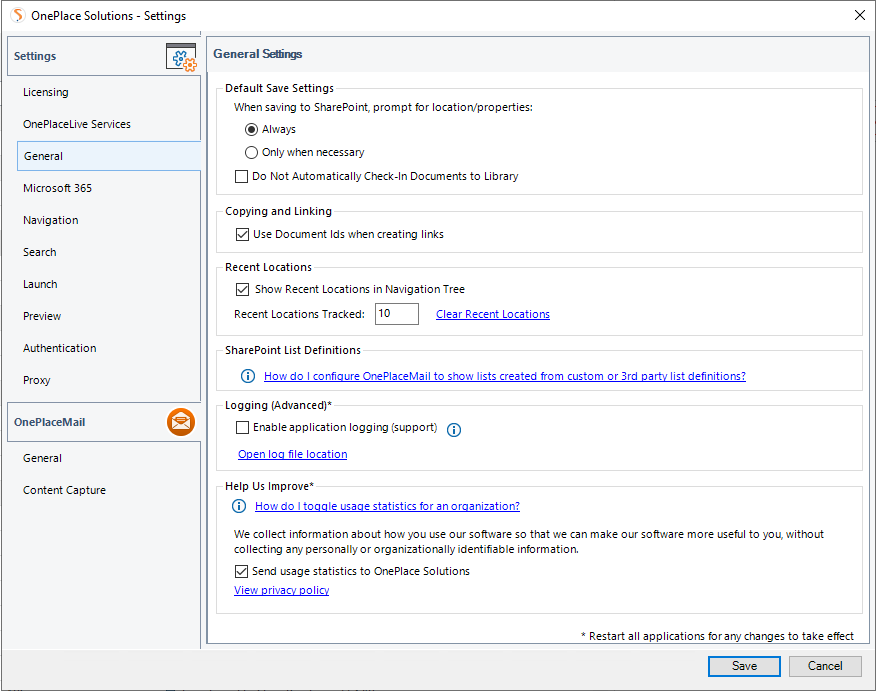The height and width of the screenshot is (691, 876).
Task: Select Only when necessary option
Action: [x=252, y=153]
